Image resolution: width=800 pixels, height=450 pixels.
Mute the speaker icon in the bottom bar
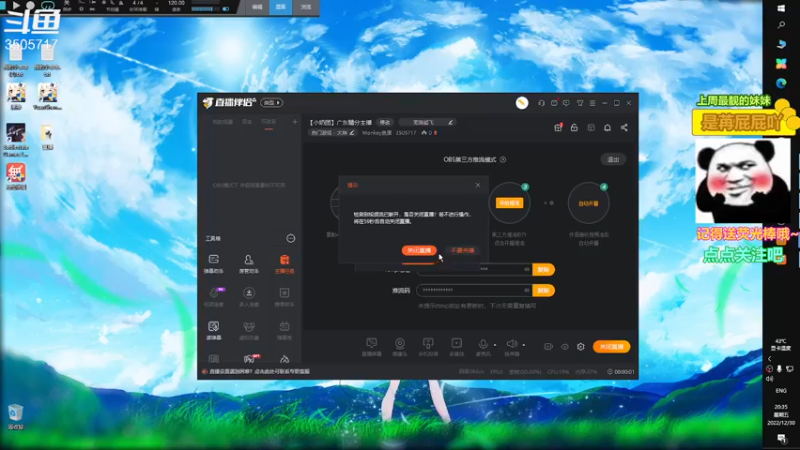511,344
